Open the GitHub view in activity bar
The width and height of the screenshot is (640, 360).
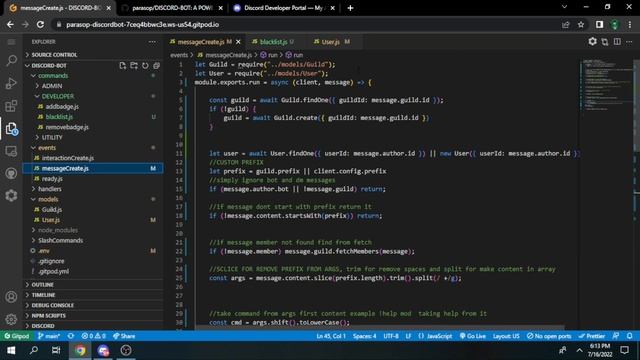pyautogui.click(x=11, y=173)
